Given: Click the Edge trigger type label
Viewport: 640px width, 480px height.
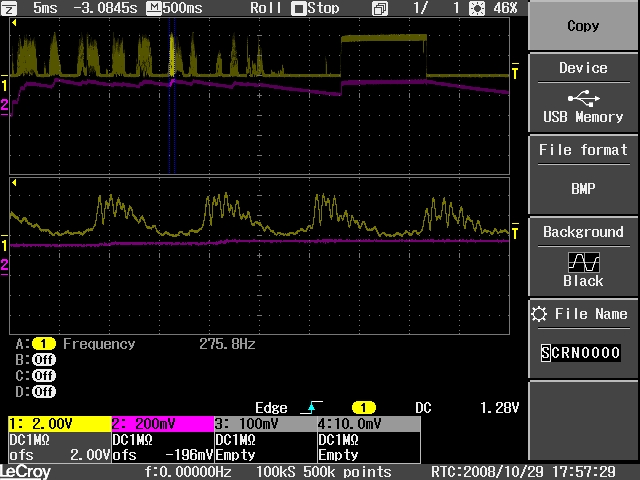Looking at the screenshot, I should coord(271,407).
